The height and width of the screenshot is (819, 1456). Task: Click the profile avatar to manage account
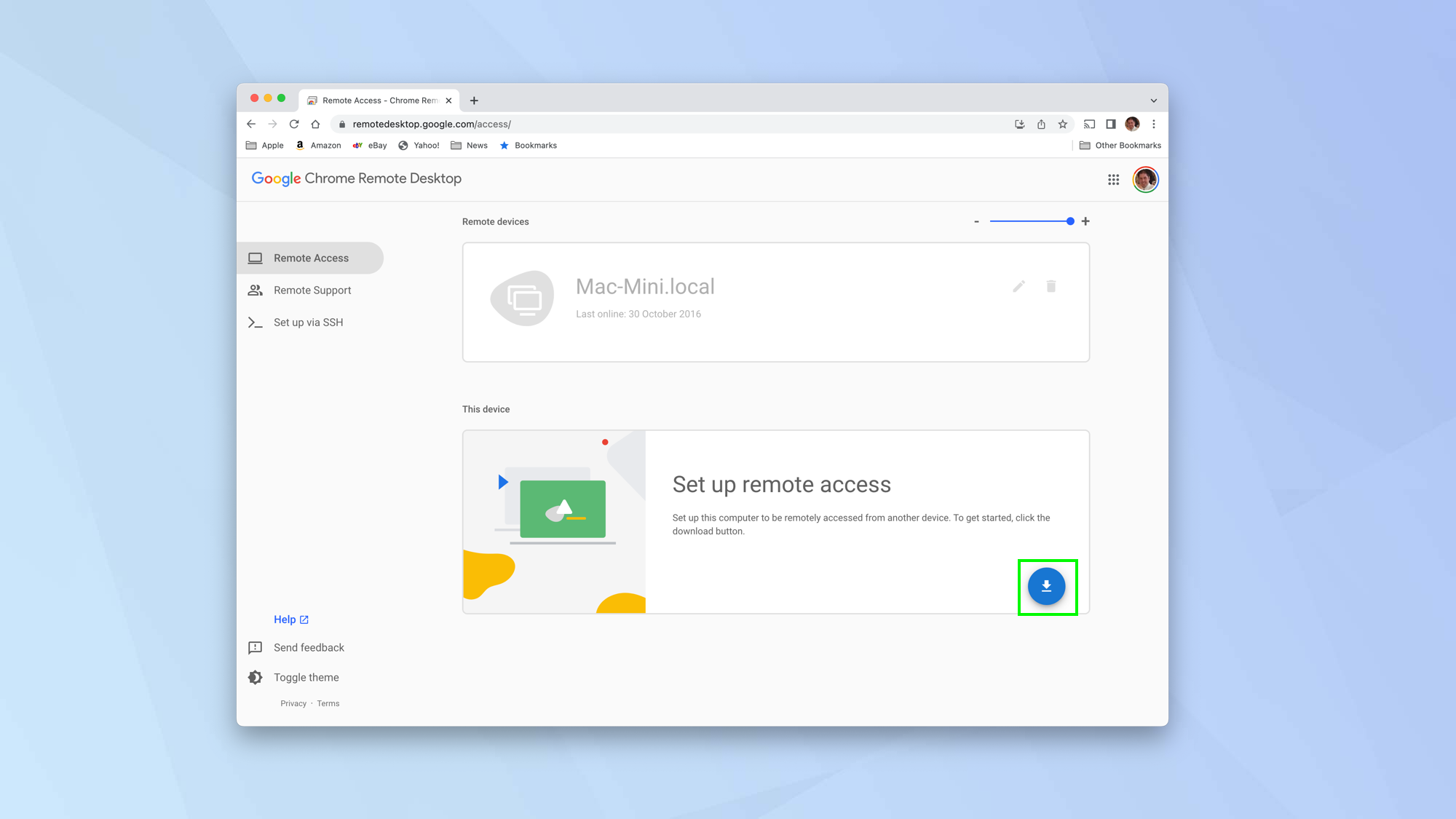pyautogui.click(x=1145, y=179)
